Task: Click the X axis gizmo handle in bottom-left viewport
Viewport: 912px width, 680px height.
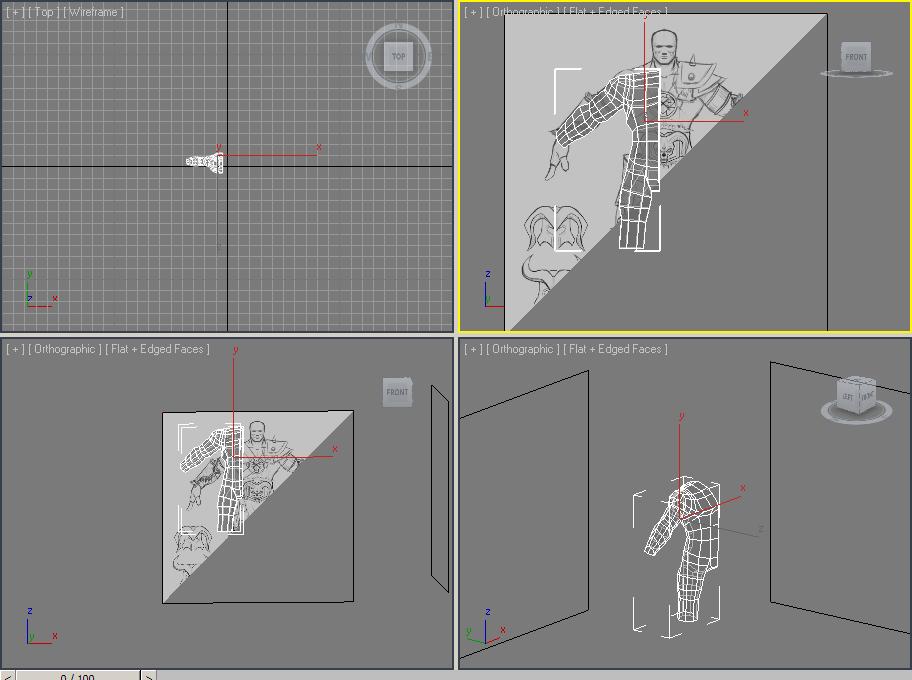Action: tap(285, 456)
